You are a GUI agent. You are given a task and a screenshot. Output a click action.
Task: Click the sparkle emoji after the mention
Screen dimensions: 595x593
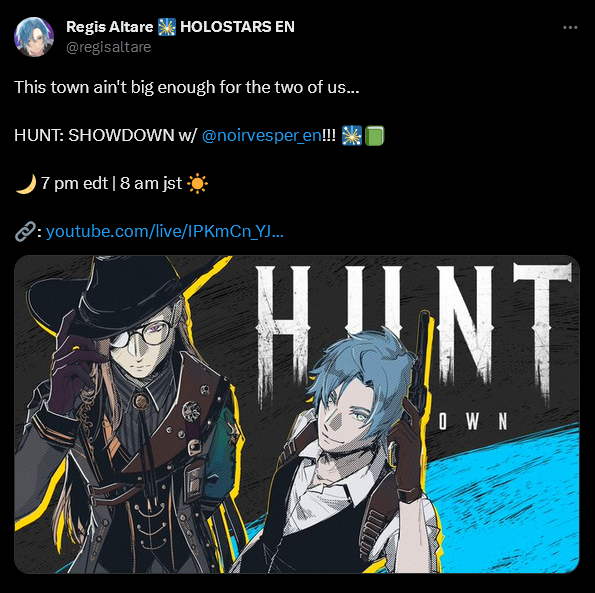(351, 136)
